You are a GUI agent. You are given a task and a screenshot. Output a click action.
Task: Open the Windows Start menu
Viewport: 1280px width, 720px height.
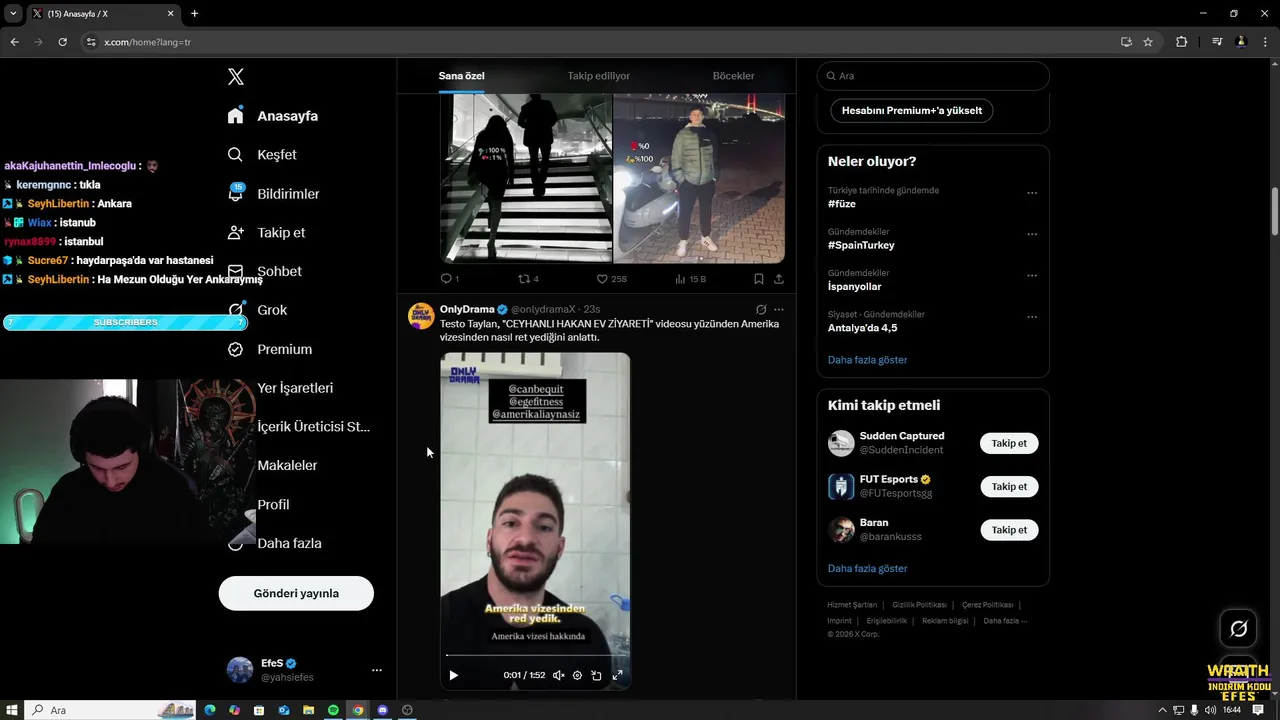click(x=12, y=710)
